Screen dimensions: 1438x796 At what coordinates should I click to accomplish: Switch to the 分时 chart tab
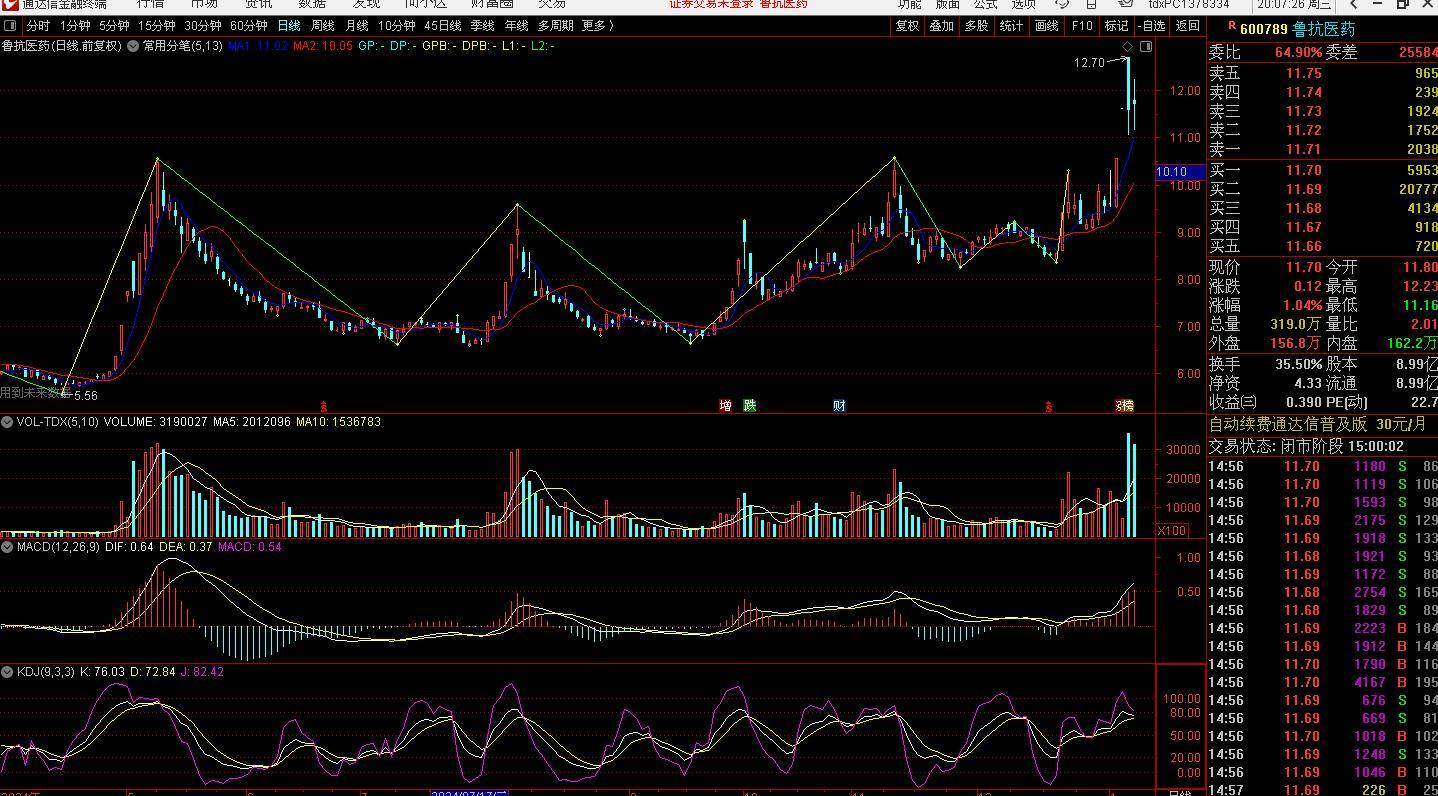click(x=37, y=26)
